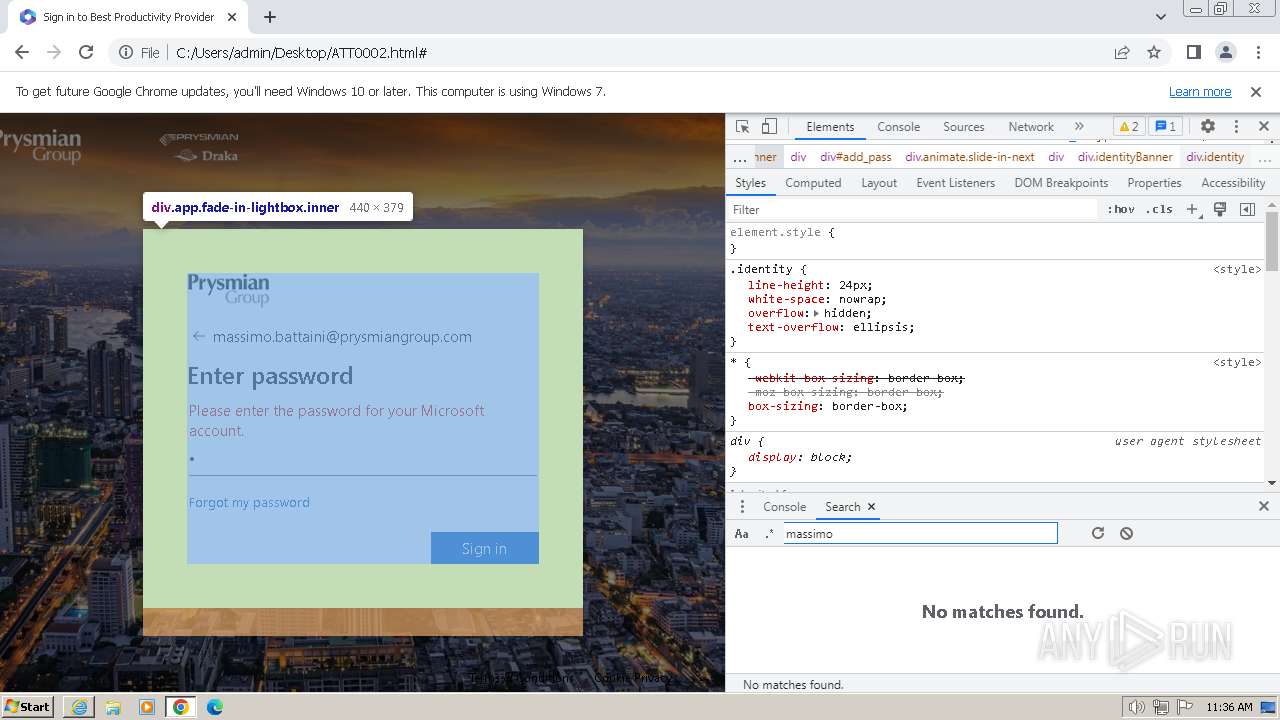Open the DOM Breakpoints tab
This screenshot has width=1280, height=720.
(x=1061, y=183)
